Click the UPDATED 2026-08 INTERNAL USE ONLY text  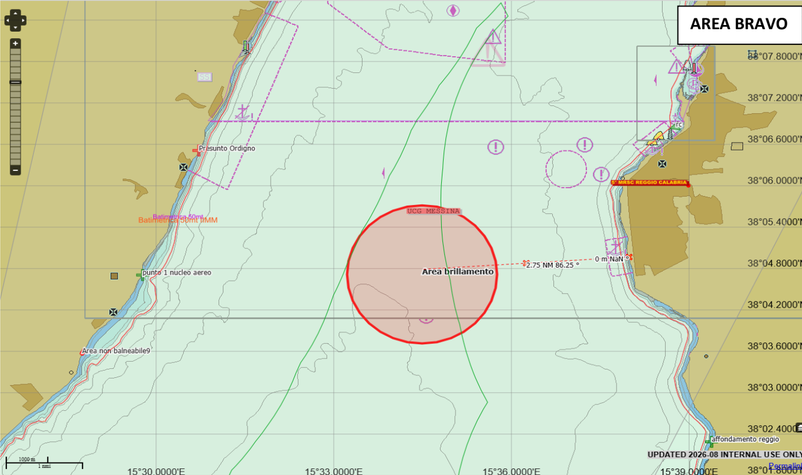pos(724,455)
